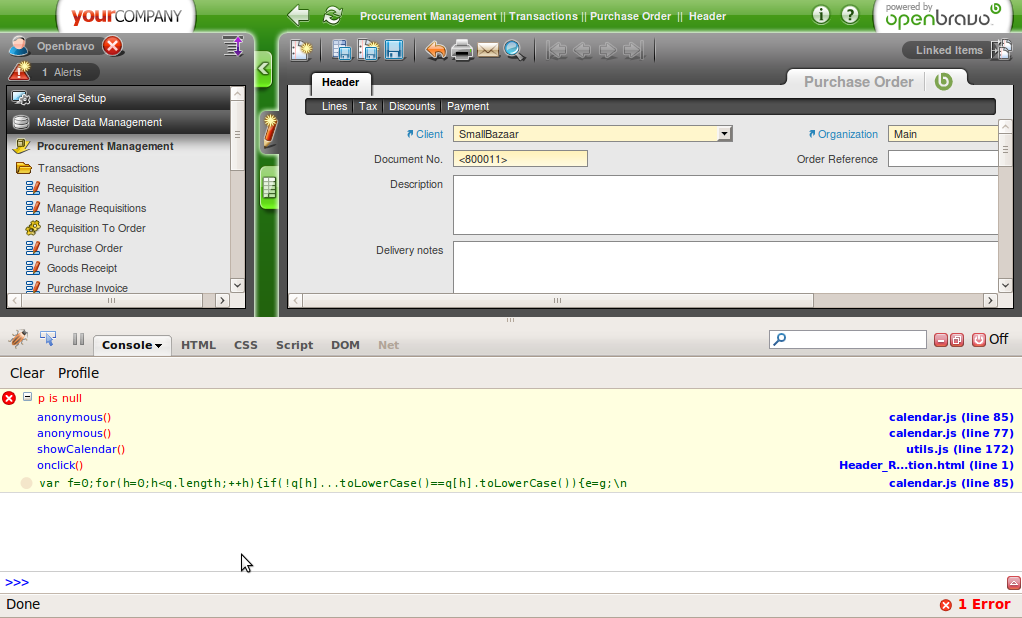Screen dimensions: 1022x618
Task: Collapse the left menu with green arrow
Action: (264, 69)
